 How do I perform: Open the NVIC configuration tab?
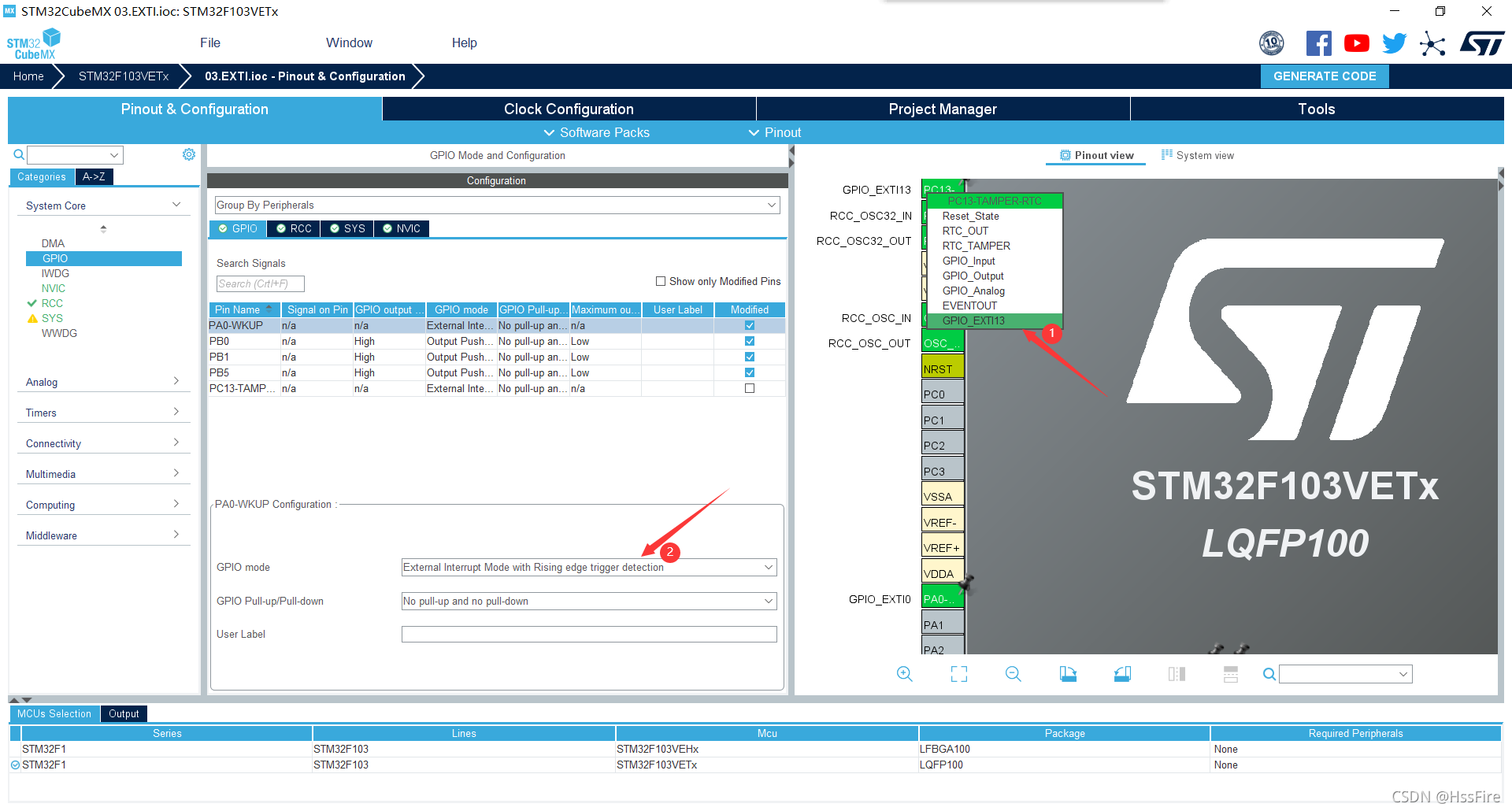[x=401, y=228]
